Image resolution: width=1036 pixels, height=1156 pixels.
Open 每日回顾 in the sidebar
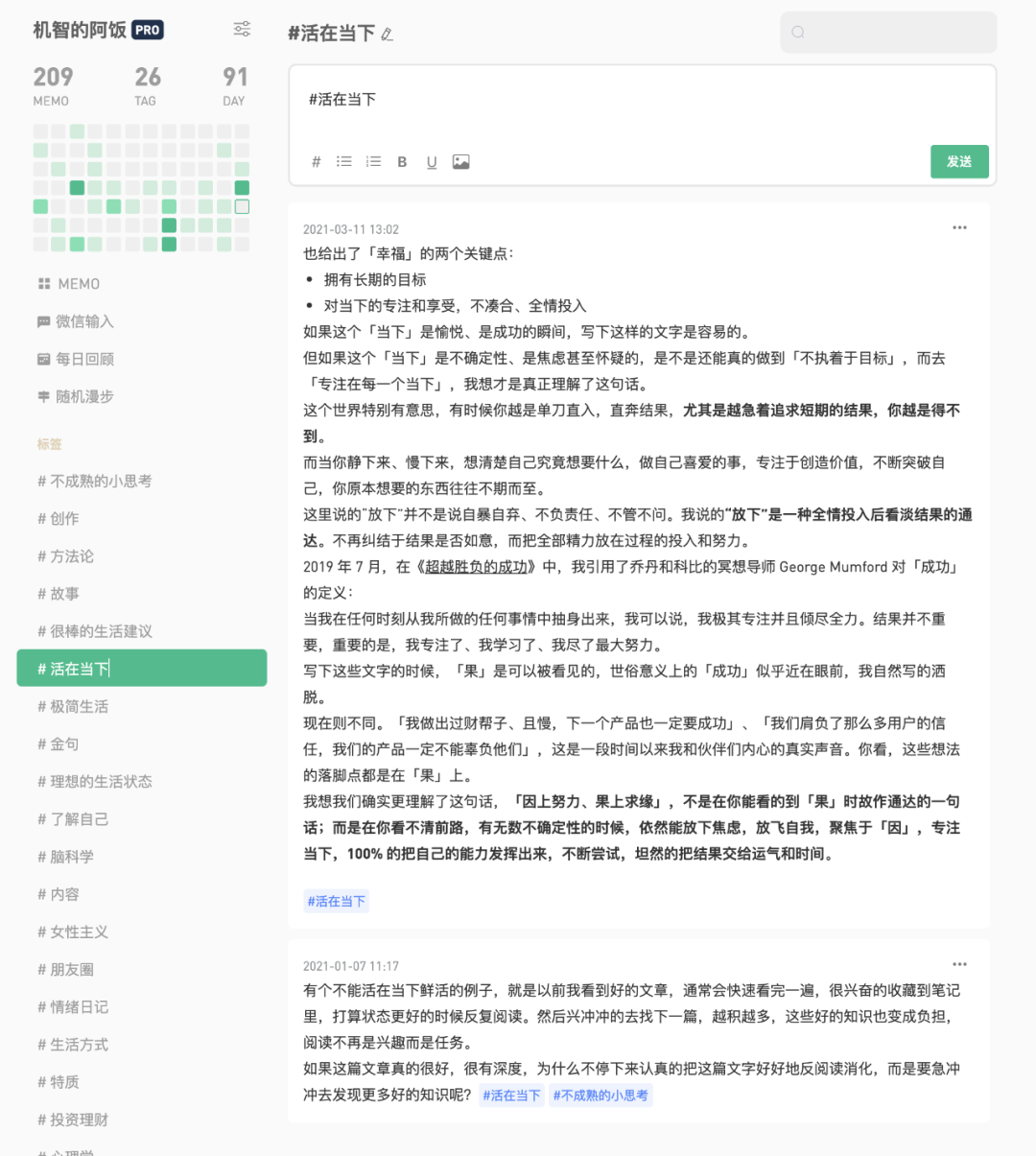(x=75, y=359)
